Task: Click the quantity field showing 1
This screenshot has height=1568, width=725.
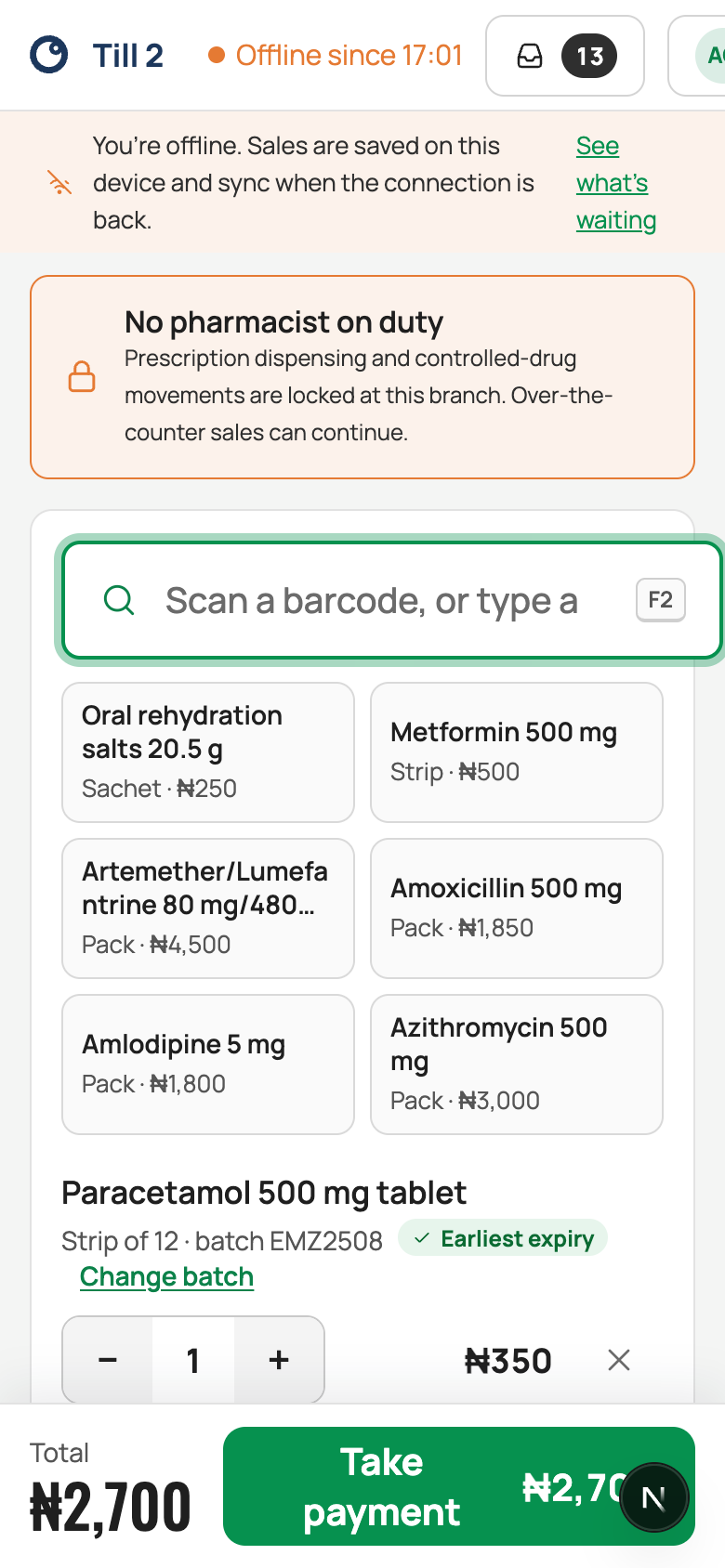Action: [193, 1360]
